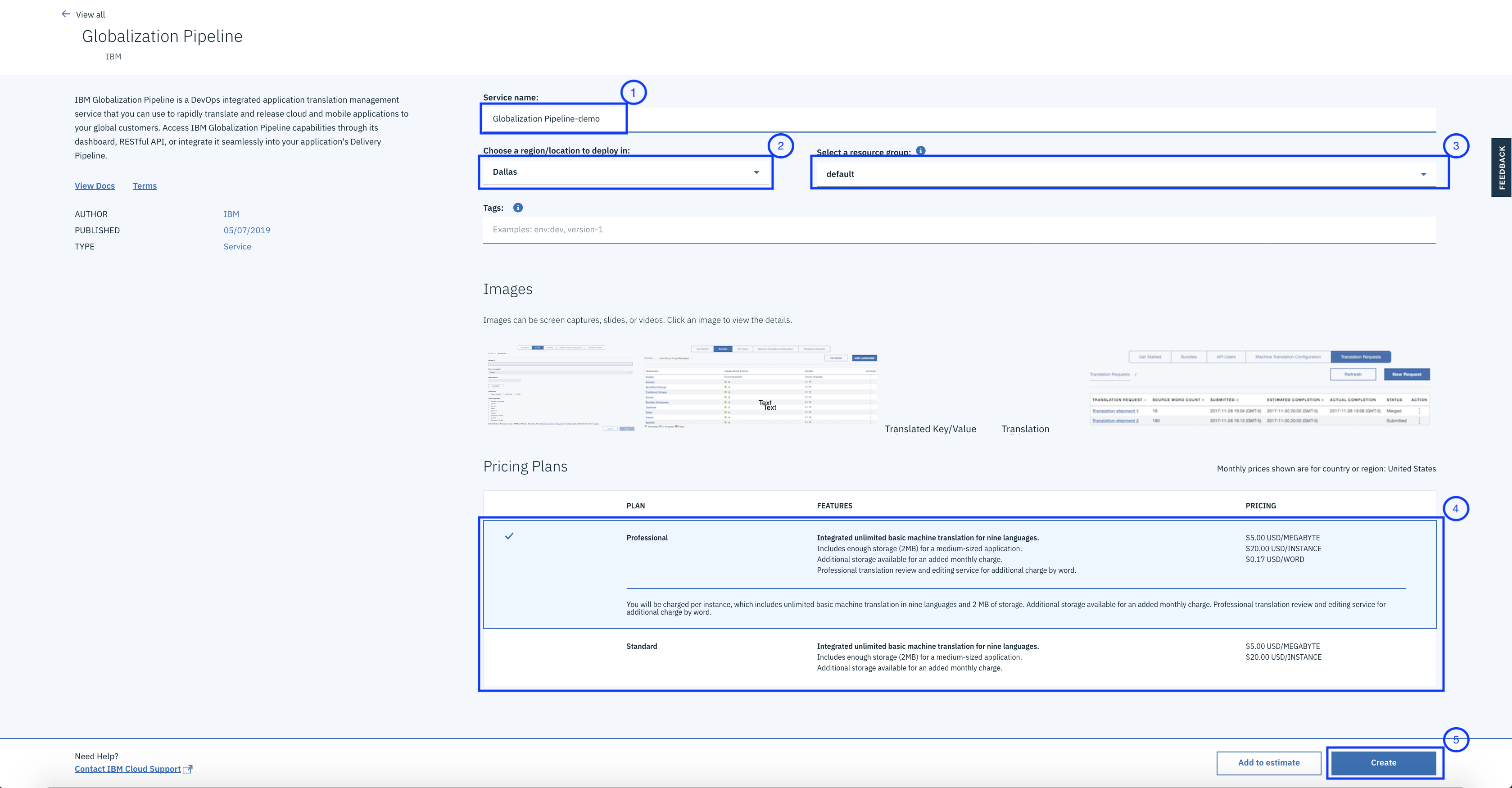Open the default resource group dropdown
Viewport: 1512px width, 788px height.
point(1126,174)
